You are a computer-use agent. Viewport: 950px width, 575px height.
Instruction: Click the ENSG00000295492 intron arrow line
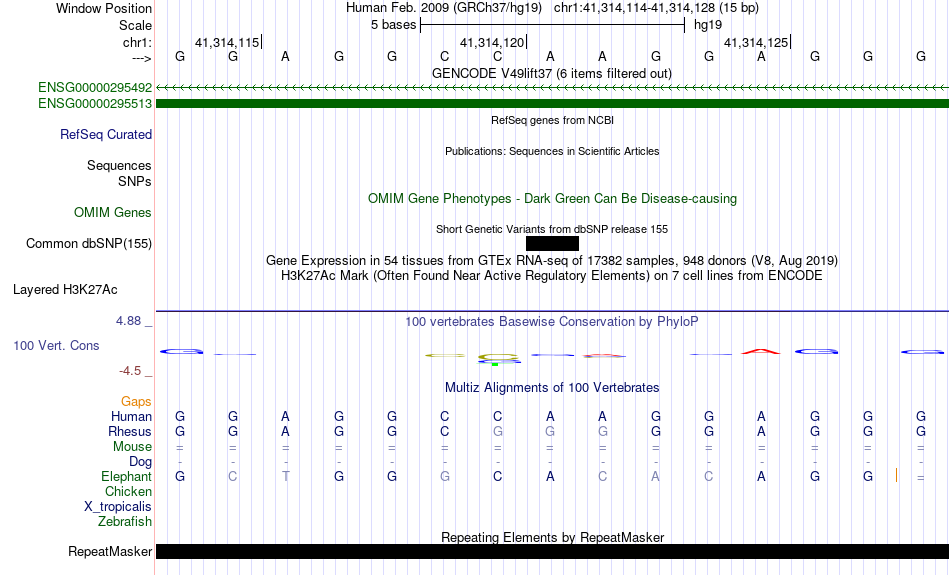553,88
